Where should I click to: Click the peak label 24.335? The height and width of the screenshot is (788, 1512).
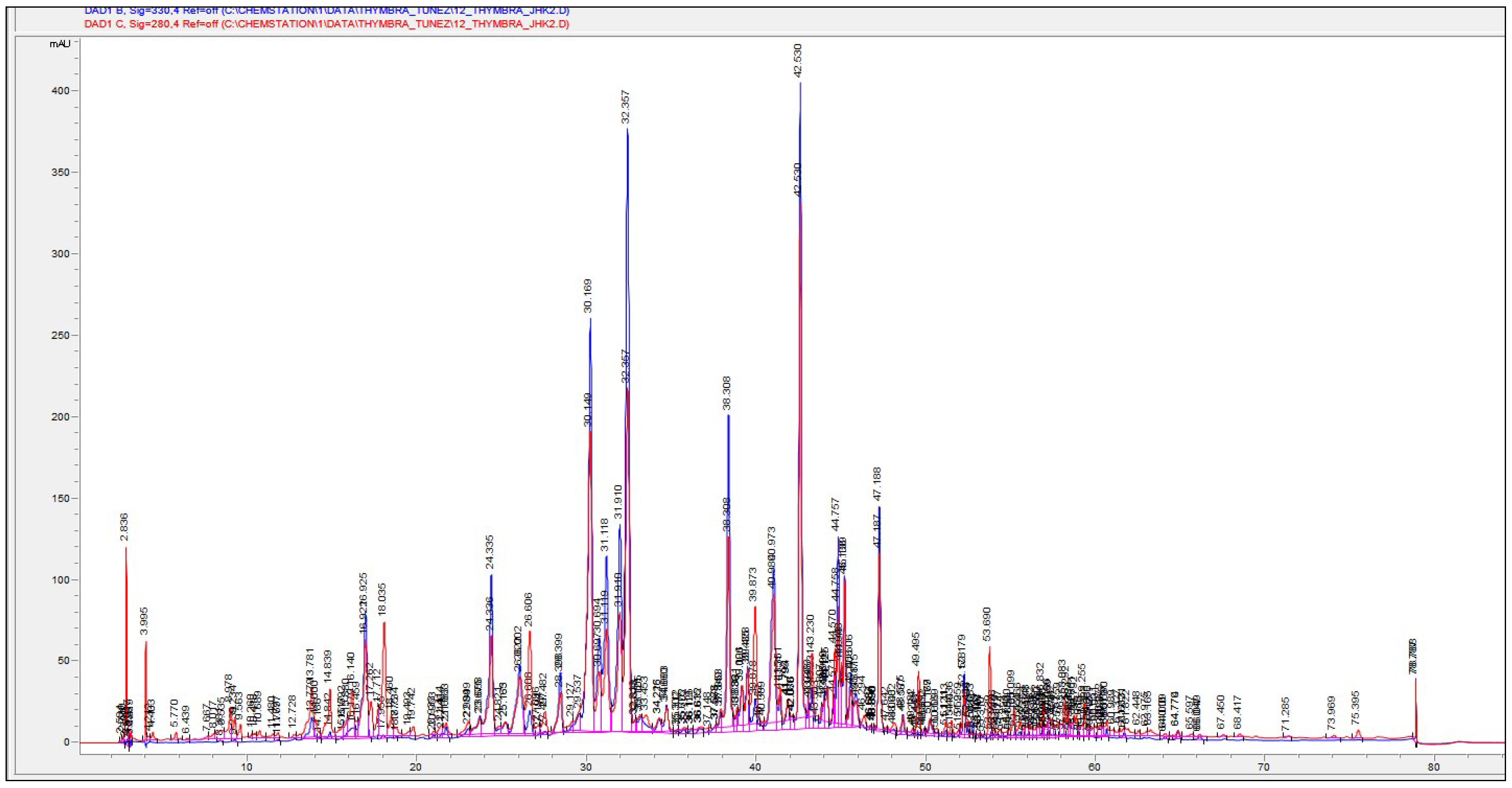[490, 552]
